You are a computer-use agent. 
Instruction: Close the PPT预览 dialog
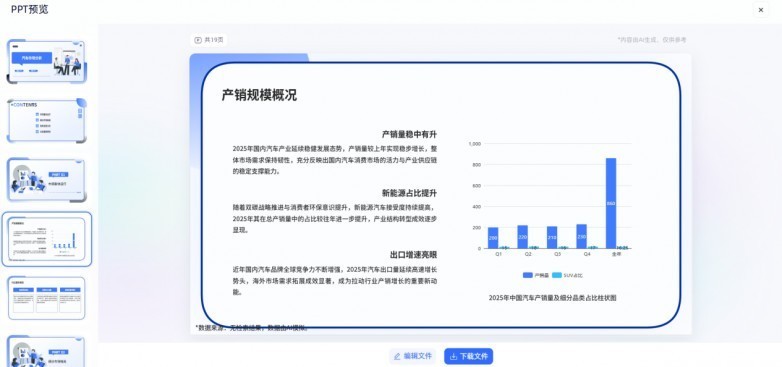[x=761, y=9]
